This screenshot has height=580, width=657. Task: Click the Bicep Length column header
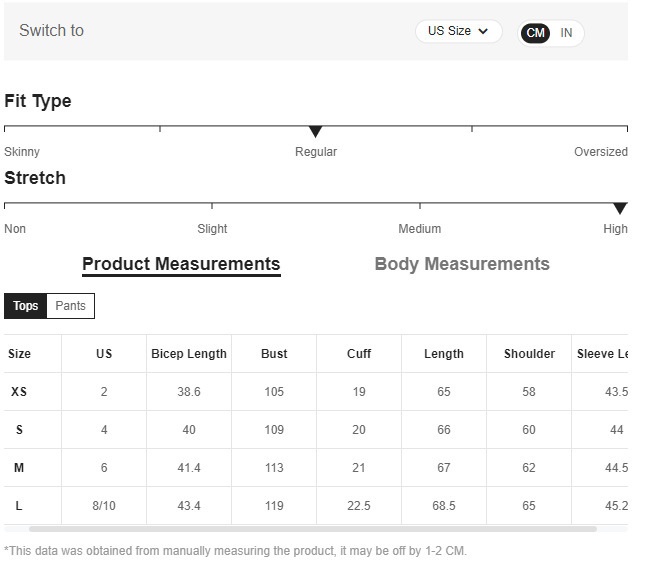(189, 354)
